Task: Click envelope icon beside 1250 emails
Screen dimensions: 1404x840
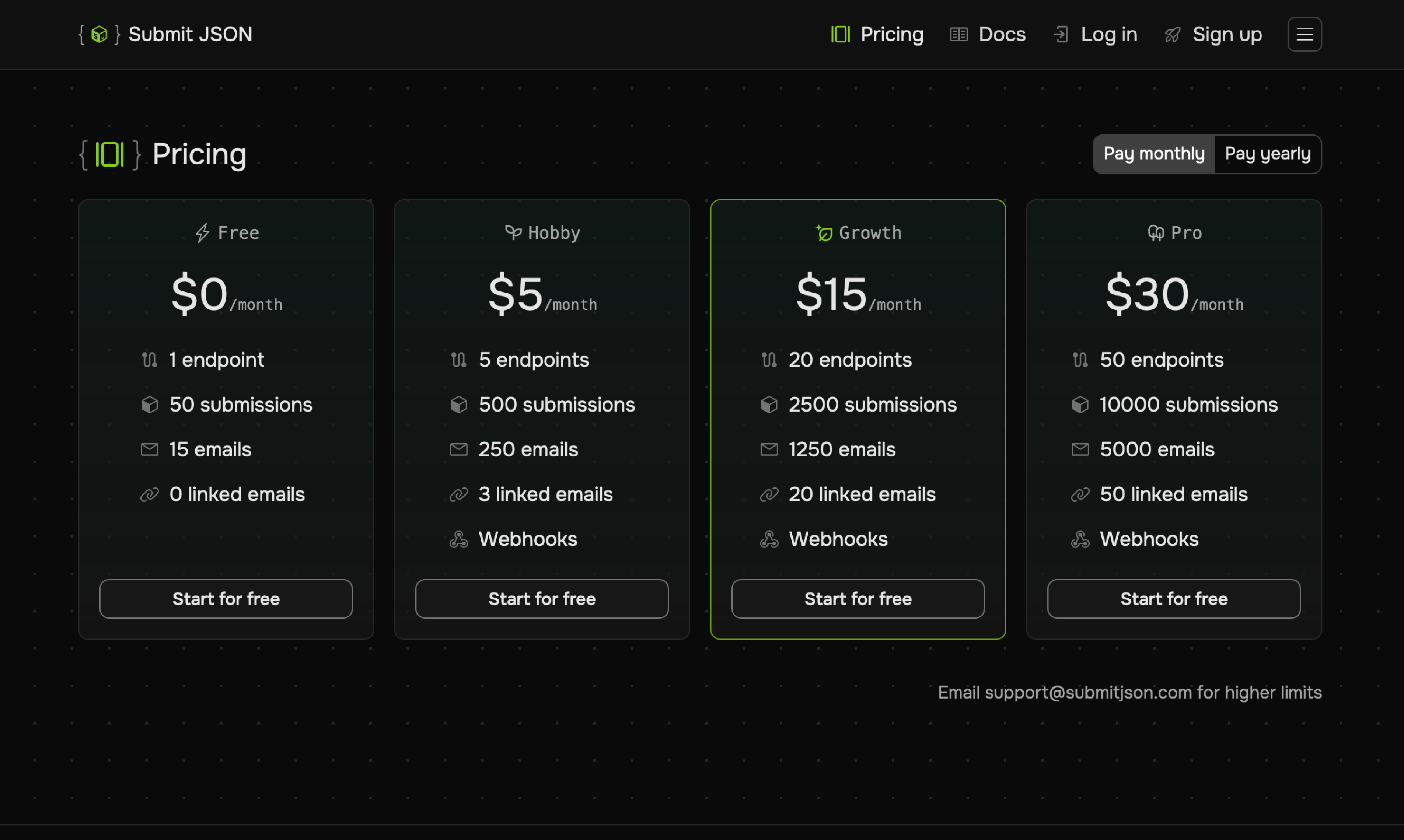Action: [x=769, y=449]
